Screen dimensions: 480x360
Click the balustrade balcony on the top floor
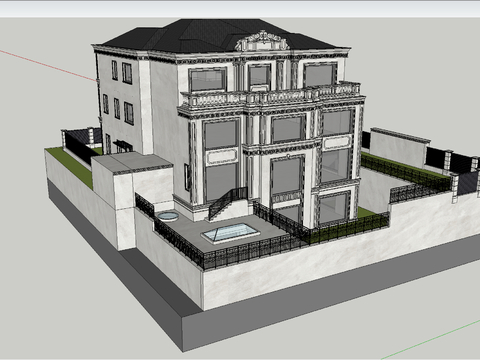click(271, 95)
